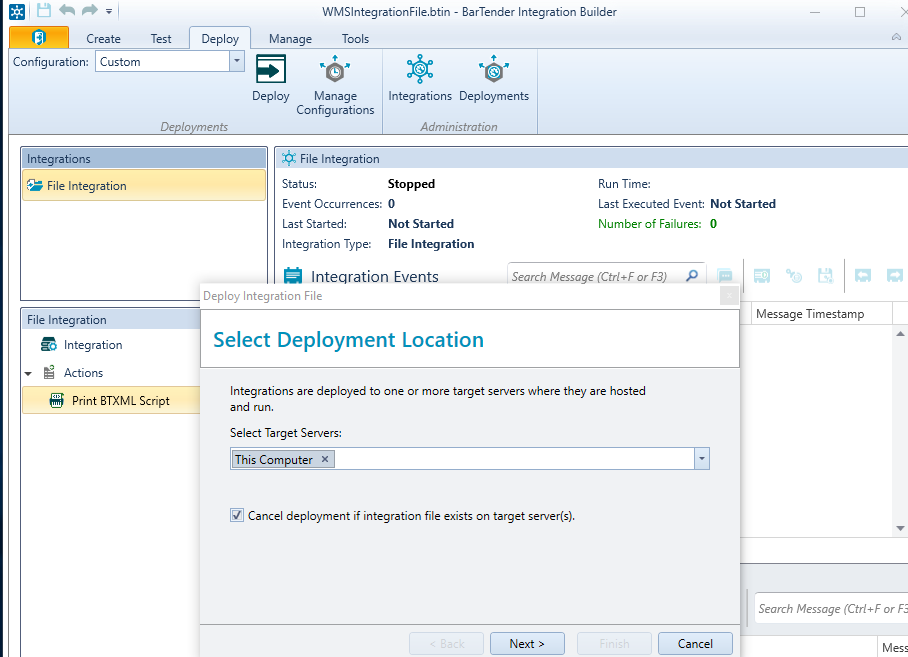The width and height of the screenshot is (908, 657).
Task: Click the Stopped status value
Action: click(x=411, y=184)
